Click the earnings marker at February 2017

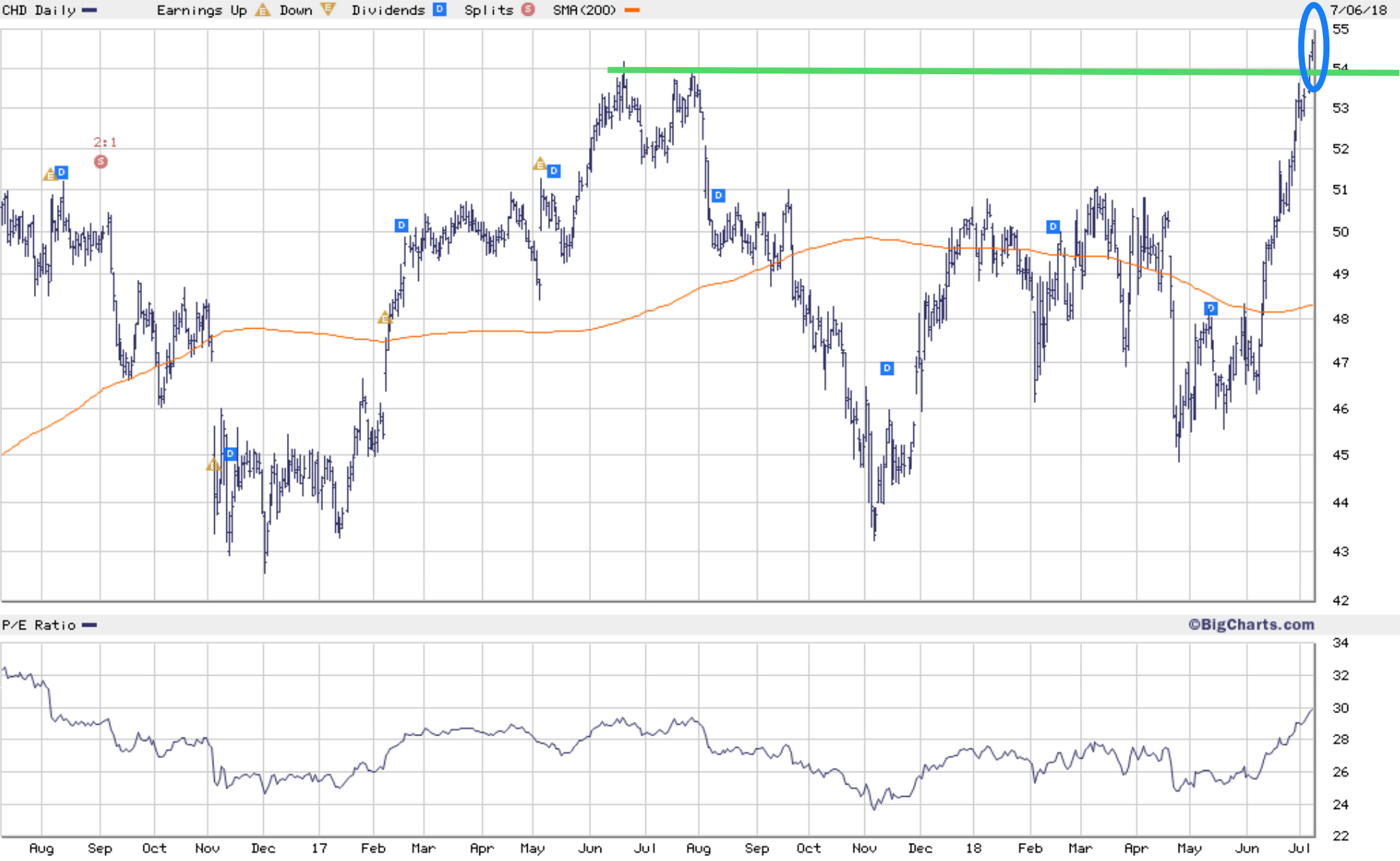pos(385,317)
